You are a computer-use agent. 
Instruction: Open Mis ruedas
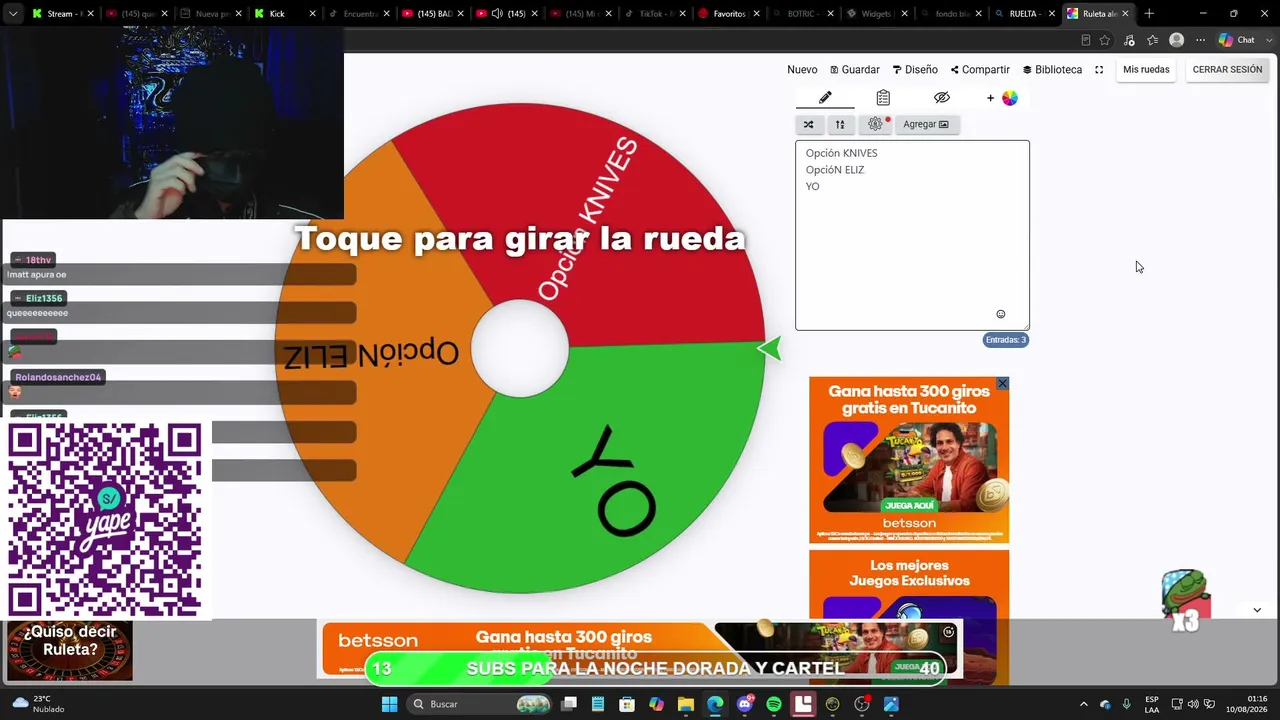click(1146, 70)
